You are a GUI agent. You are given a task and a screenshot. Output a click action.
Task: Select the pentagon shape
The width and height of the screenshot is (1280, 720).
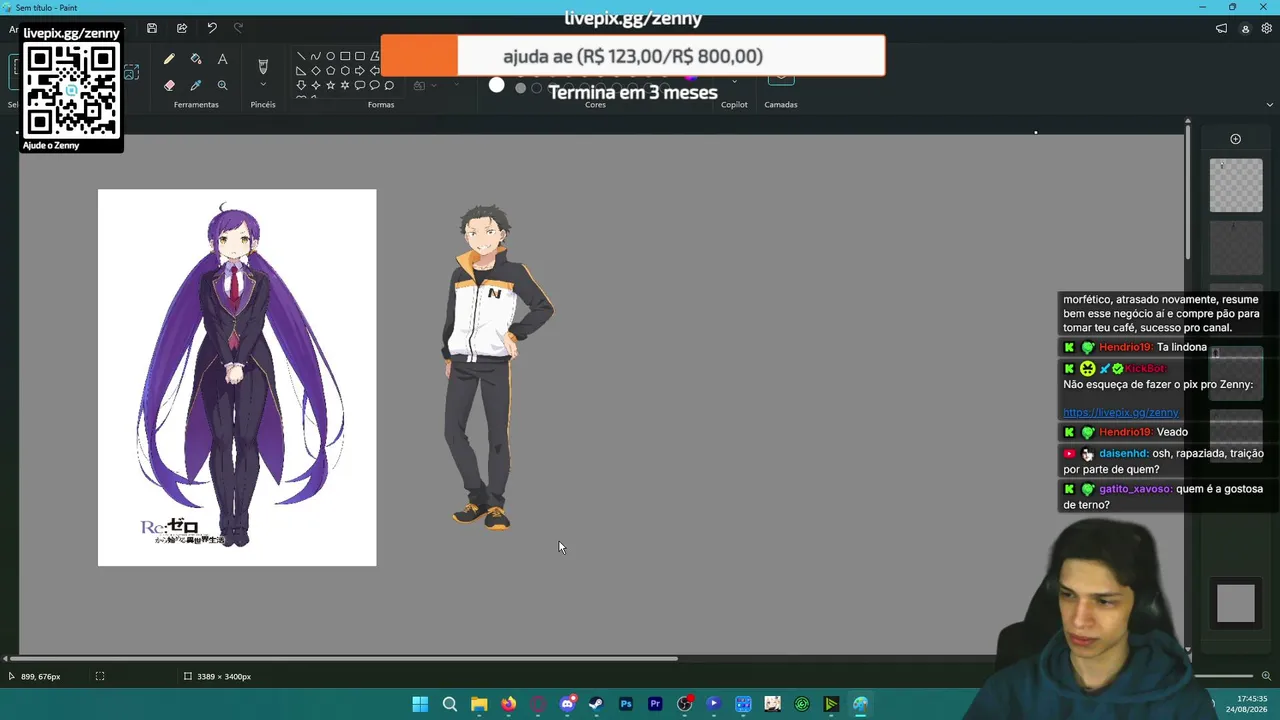[x=330, y=71]
